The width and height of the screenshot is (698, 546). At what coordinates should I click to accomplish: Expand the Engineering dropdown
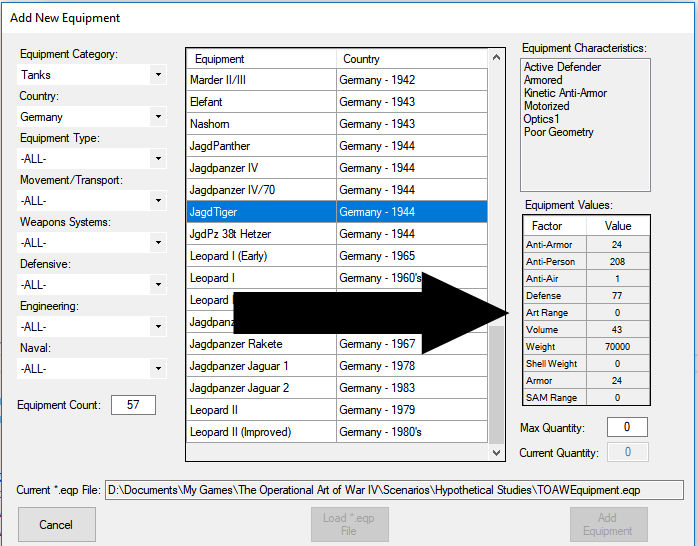coord(92,327)
